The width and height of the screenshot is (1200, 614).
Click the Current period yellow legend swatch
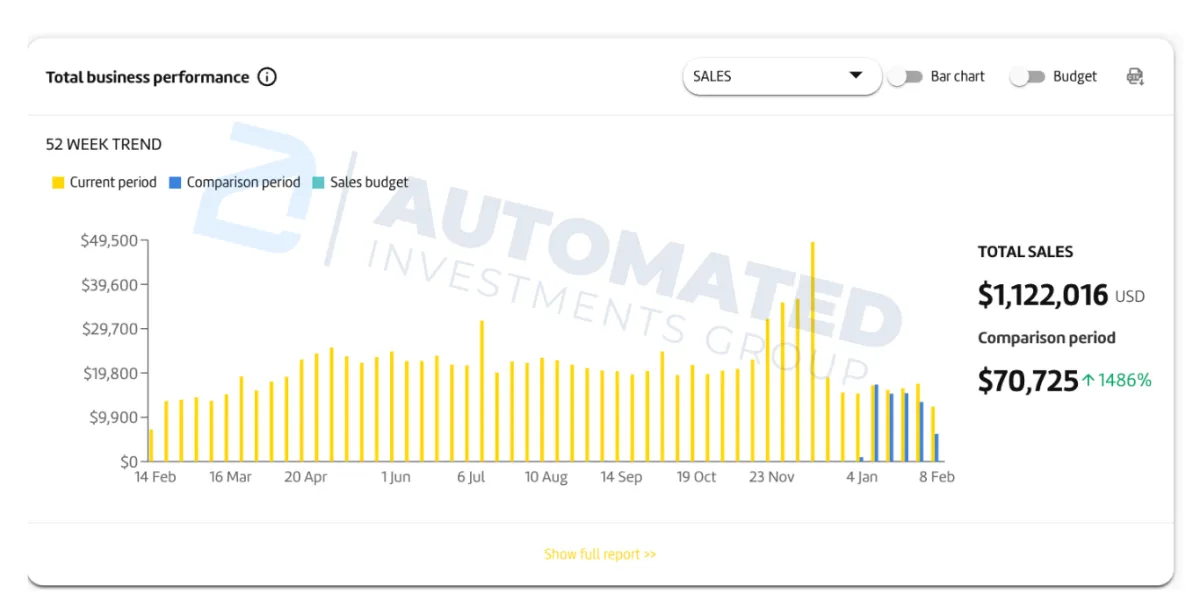[58, 183]
